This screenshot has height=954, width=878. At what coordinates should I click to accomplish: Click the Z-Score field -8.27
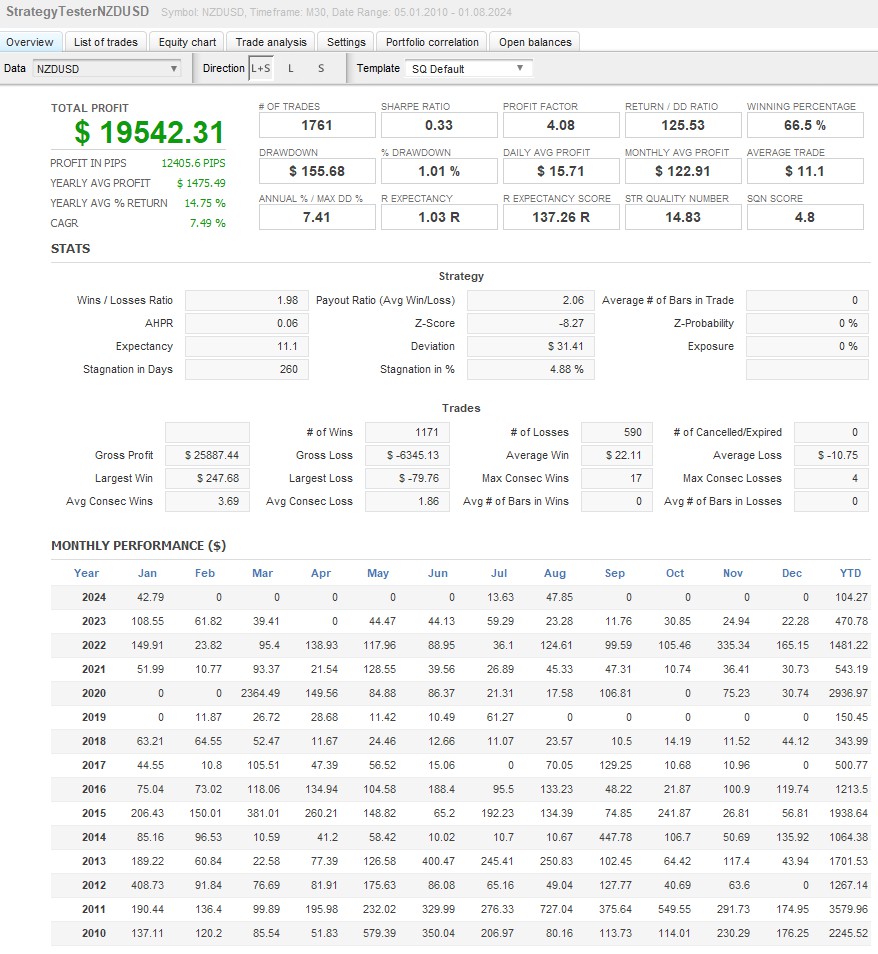pyautogui.click(x=531, y=324)
